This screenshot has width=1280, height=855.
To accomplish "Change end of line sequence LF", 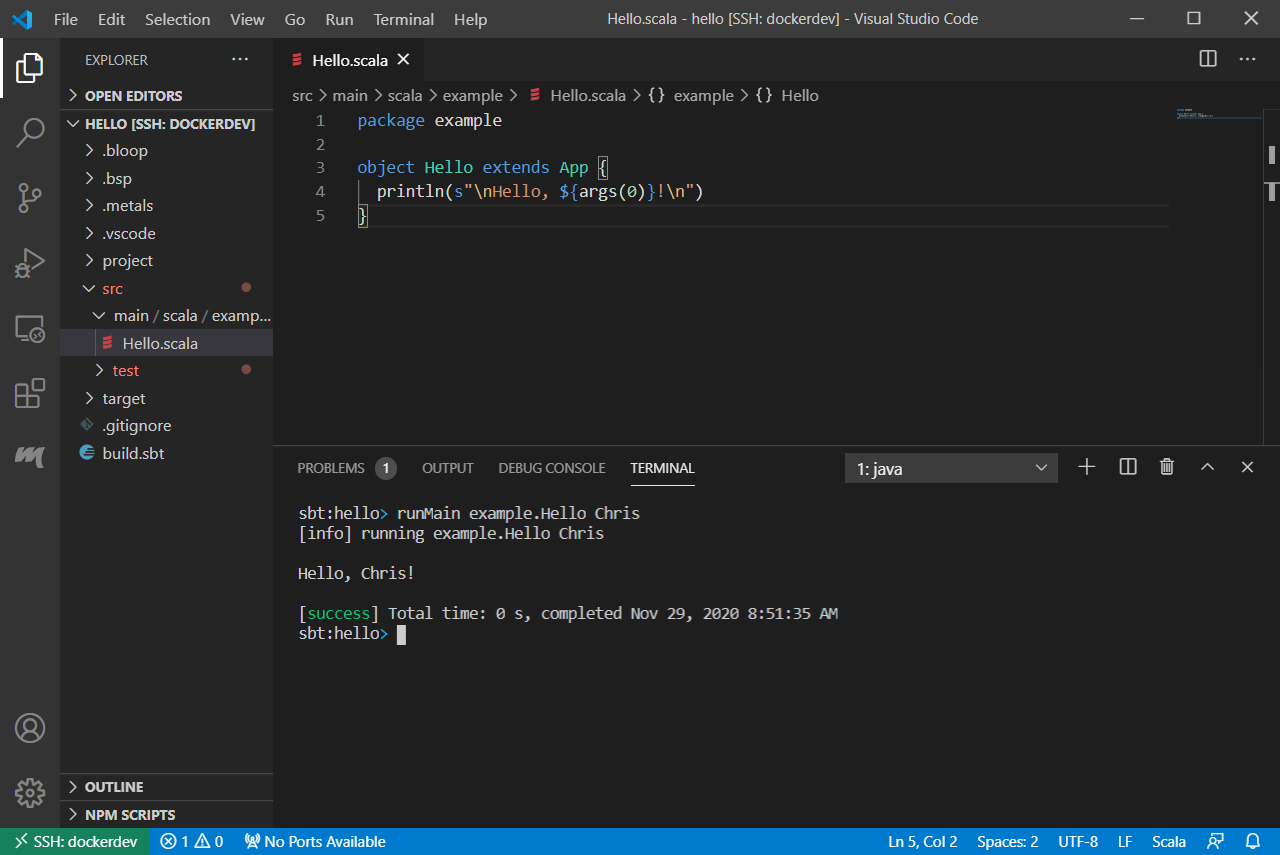I will tap(1125, 842).
